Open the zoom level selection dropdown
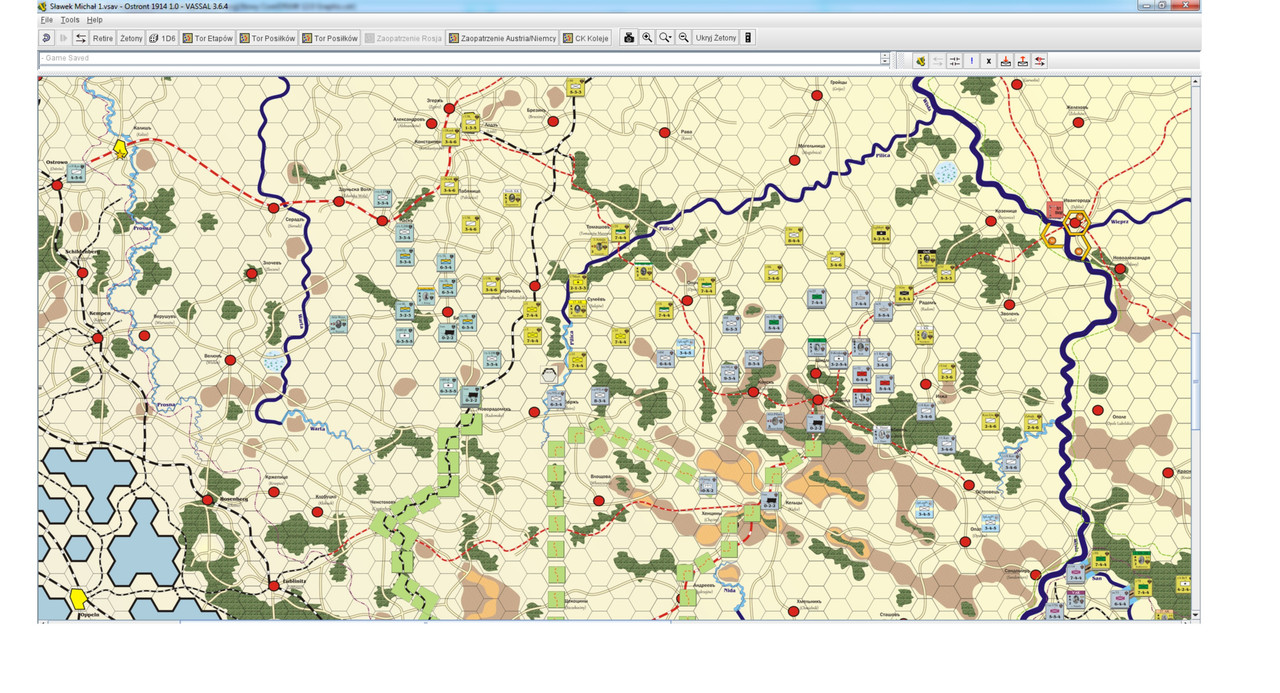The image size is (1280, 693). 665,38
